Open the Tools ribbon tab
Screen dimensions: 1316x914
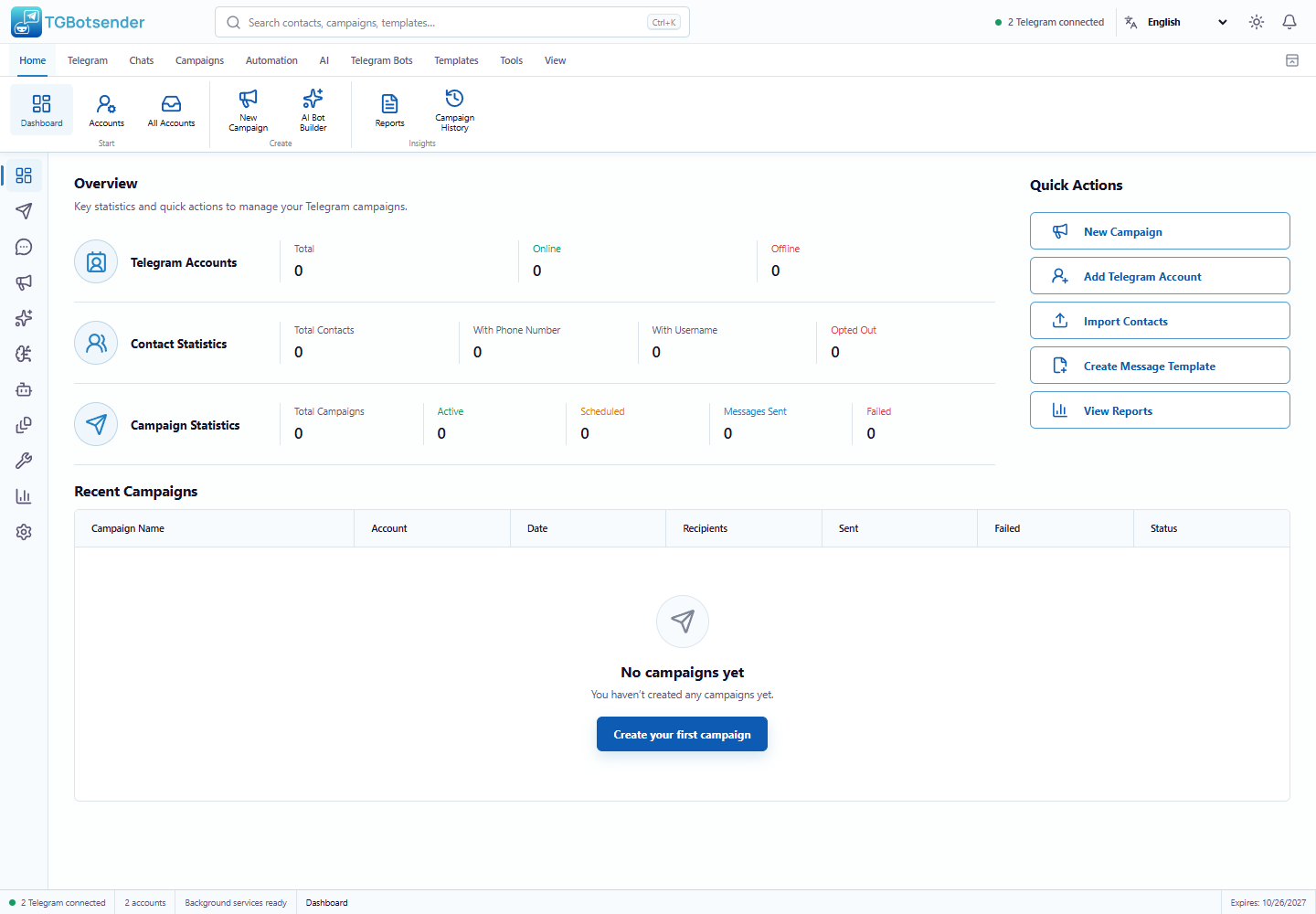click(x=511, y=60)
